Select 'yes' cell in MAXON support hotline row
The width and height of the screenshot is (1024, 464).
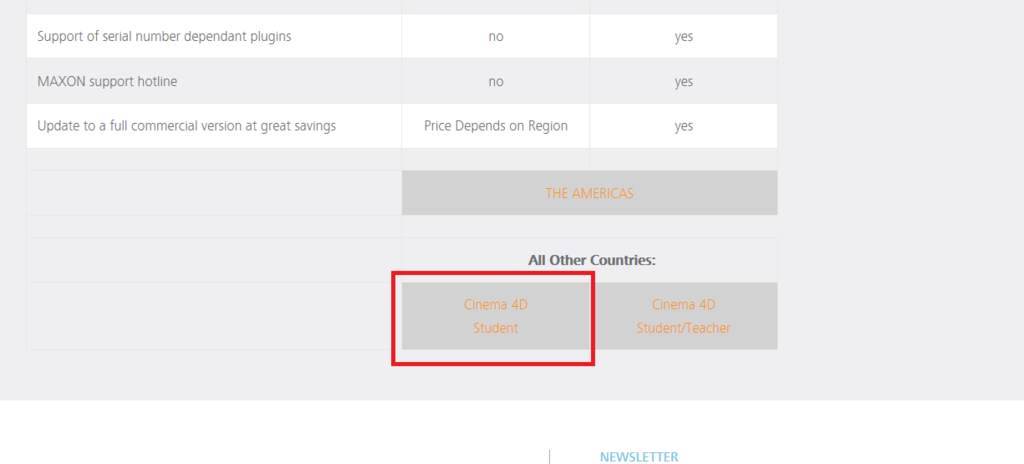tap(684, 82)
